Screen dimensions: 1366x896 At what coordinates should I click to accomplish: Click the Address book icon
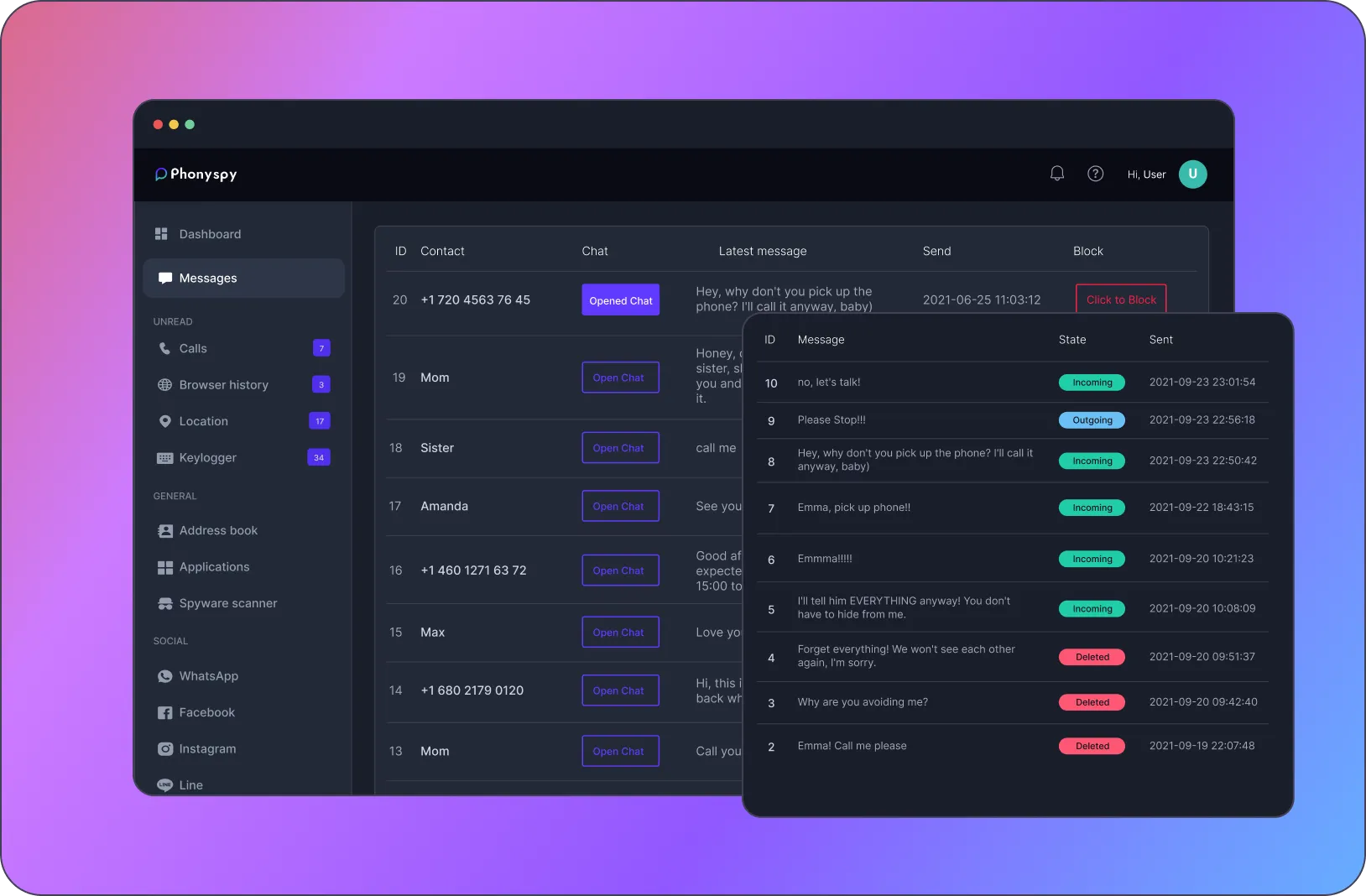(x=164, y=531)
